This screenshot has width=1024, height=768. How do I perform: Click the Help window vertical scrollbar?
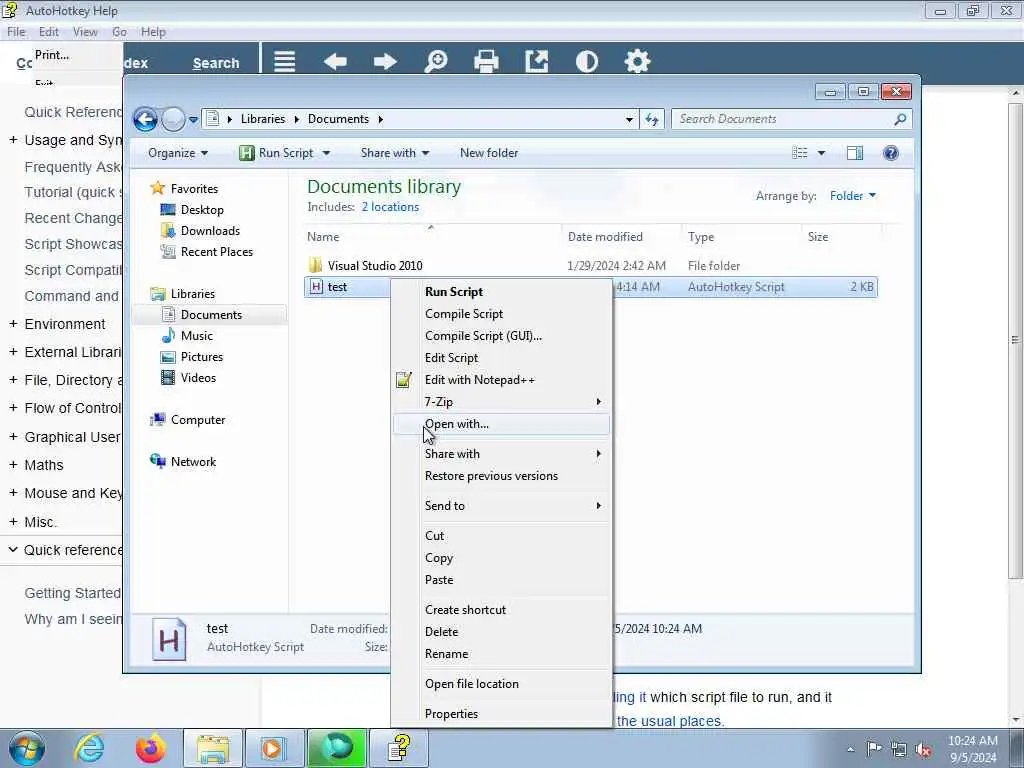pos(1015,340)
